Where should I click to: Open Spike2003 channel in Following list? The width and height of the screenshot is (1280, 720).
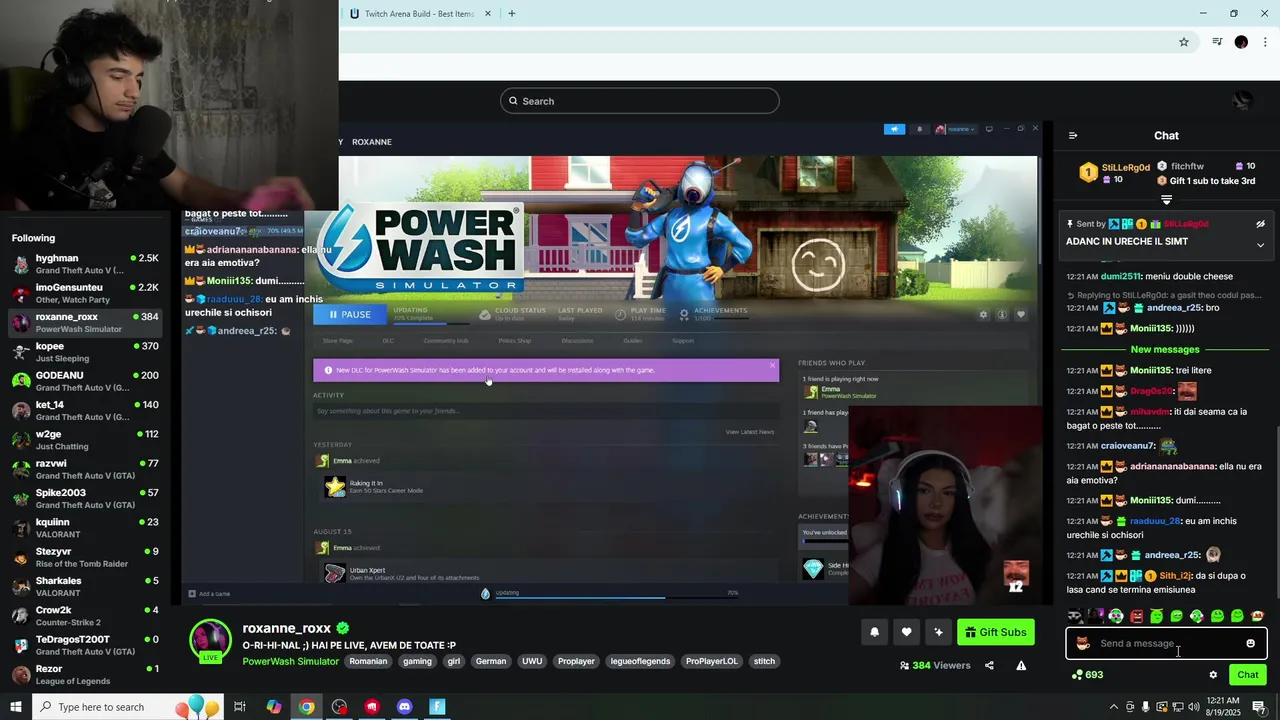coord(85,498)
